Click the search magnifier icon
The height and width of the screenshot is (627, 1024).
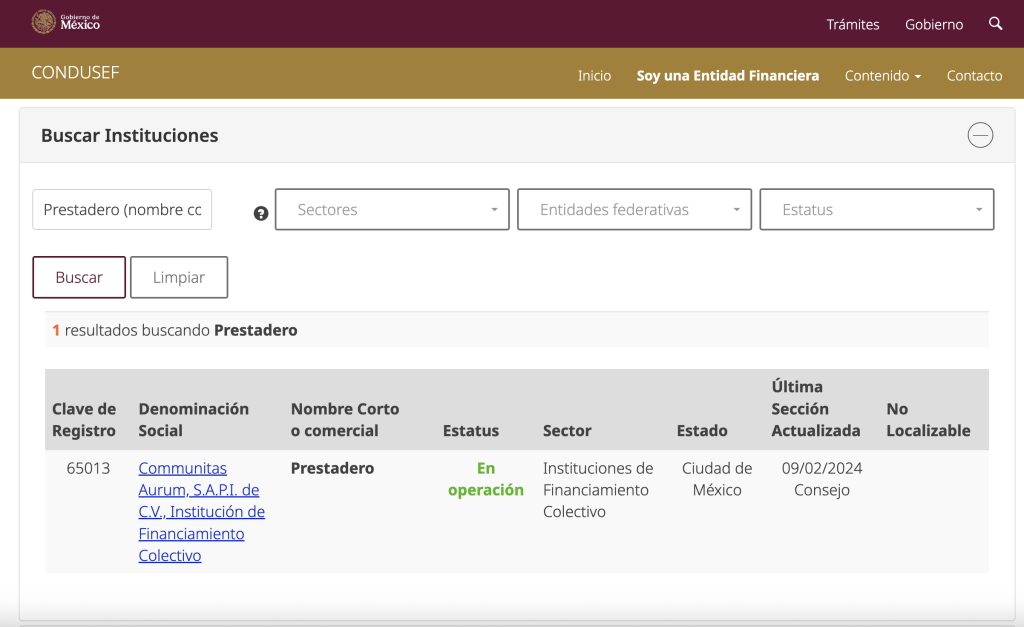pyautogui.click(x=995, y=24)
